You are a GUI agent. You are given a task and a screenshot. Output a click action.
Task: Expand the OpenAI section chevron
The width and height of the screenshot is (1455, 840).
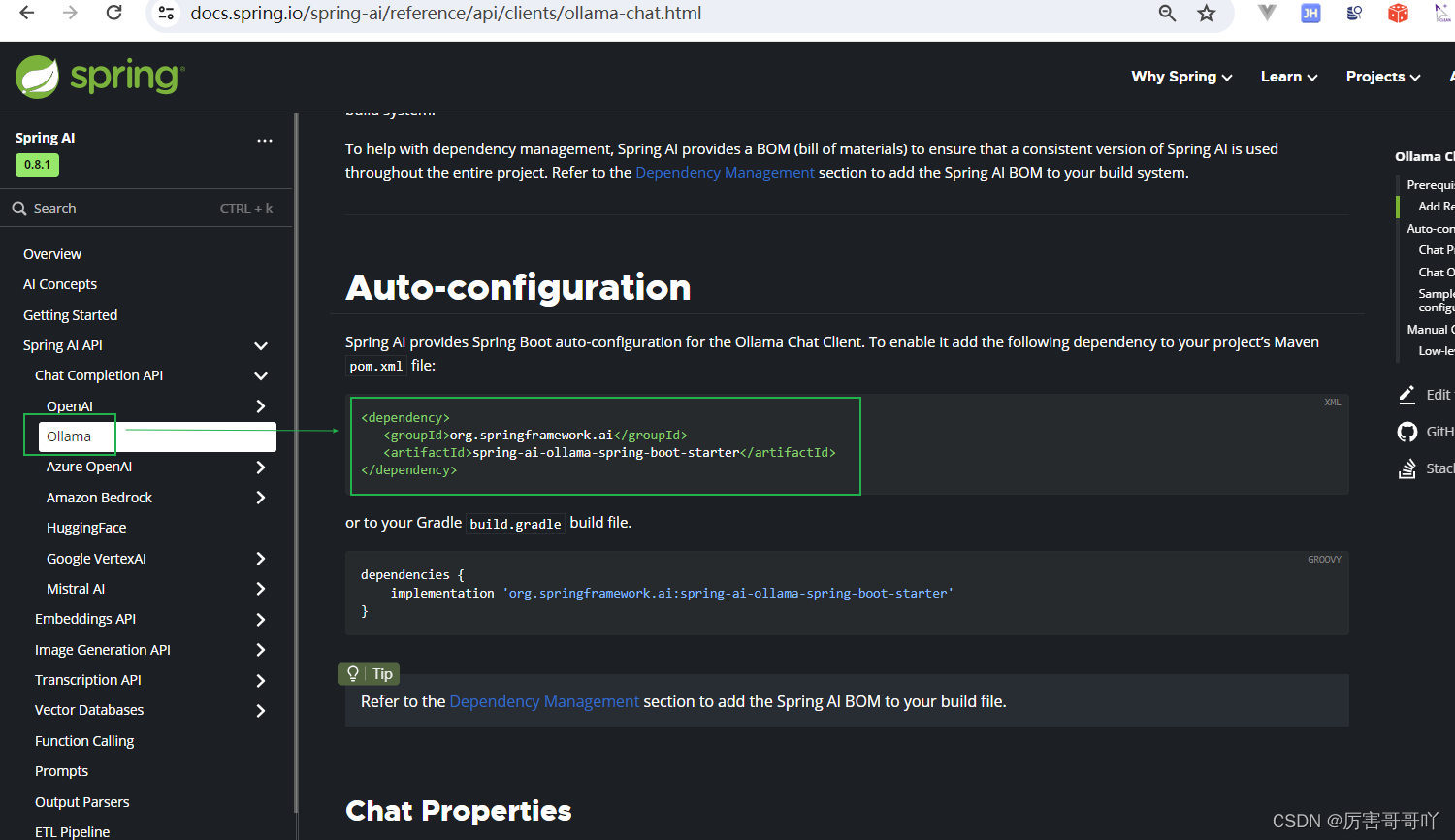(261, 406)
